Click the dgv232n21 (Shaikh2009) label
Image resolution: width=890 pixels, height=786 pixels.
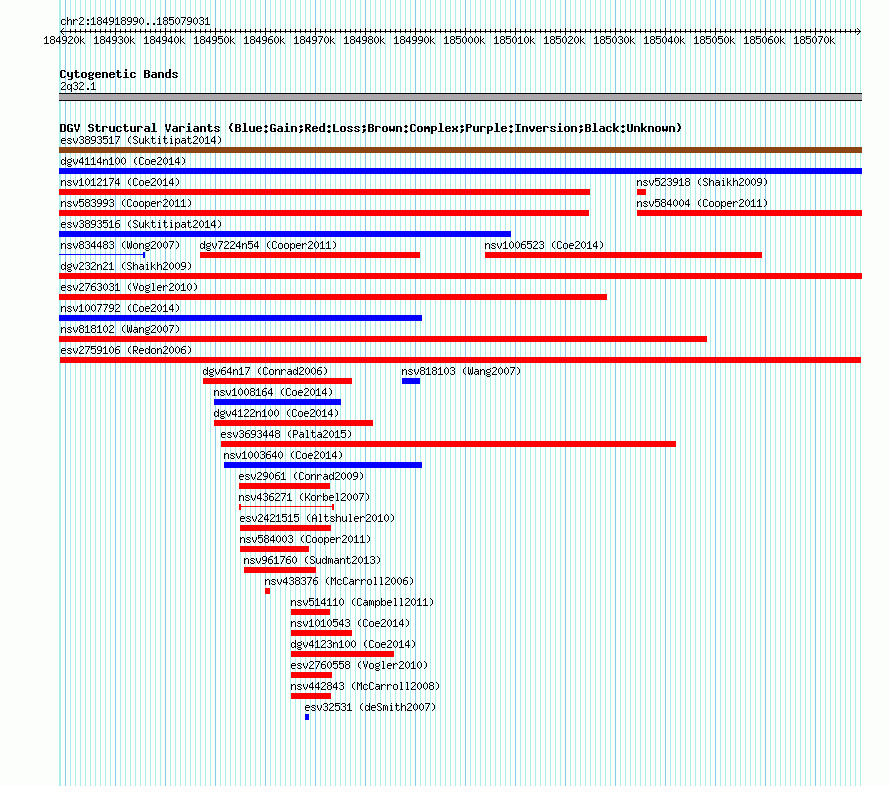126,266
